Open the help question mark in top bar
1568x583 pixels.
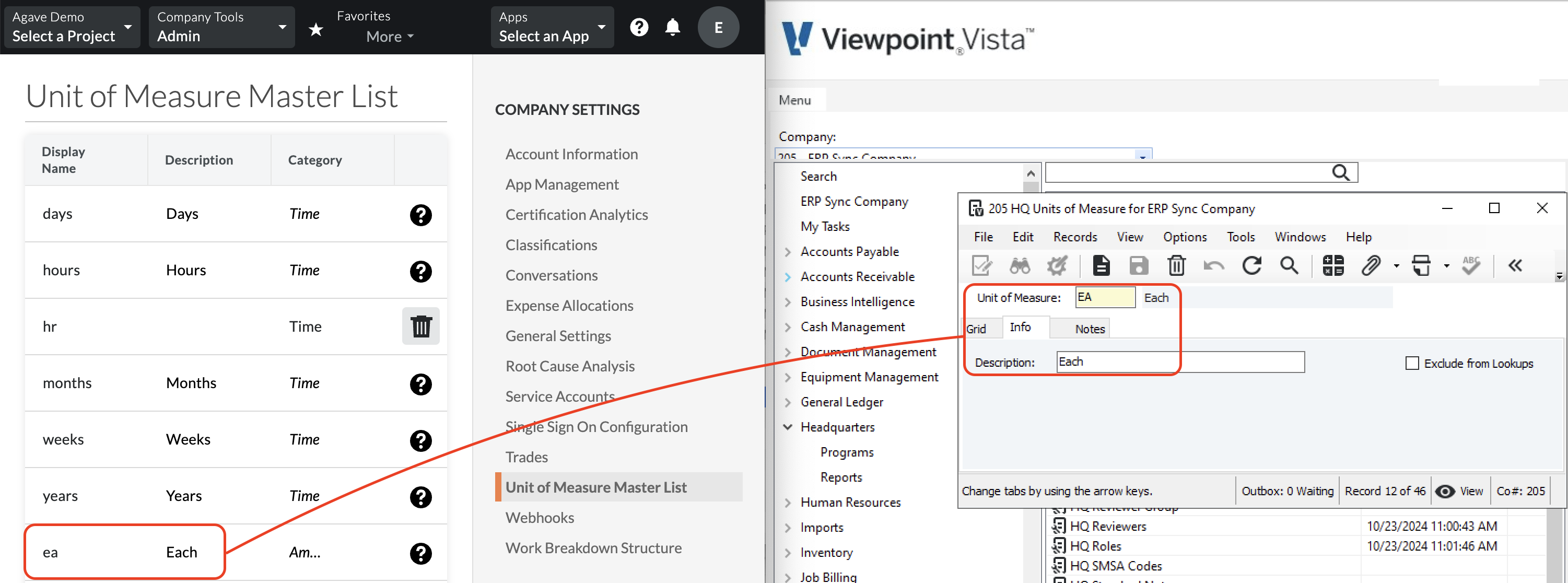click(x=638, y=27)
